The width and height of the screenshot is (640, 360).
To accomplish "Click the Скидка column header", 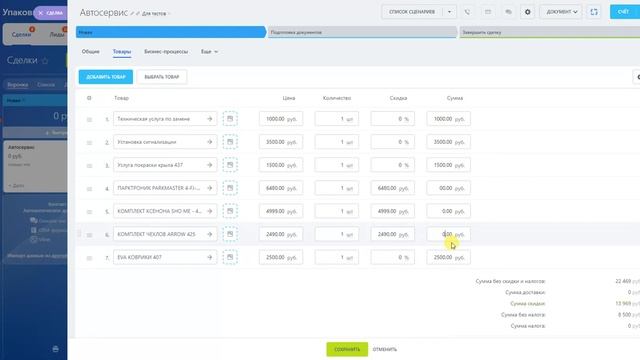I will [x=398, y=98].
